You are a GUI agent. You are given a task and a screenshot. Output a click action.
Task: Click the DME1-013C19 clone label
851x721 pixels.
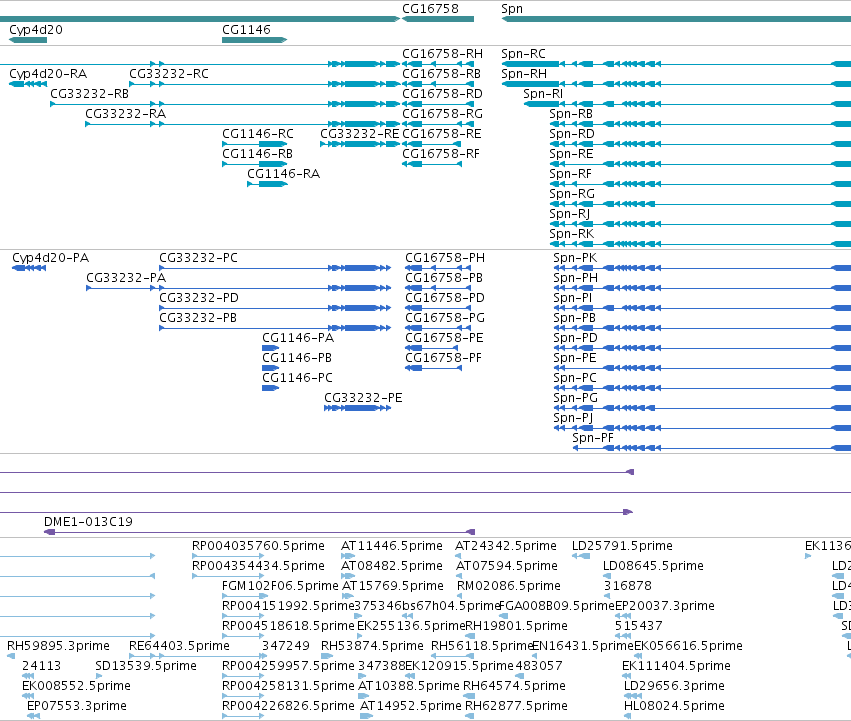click(x=88, y=522)
